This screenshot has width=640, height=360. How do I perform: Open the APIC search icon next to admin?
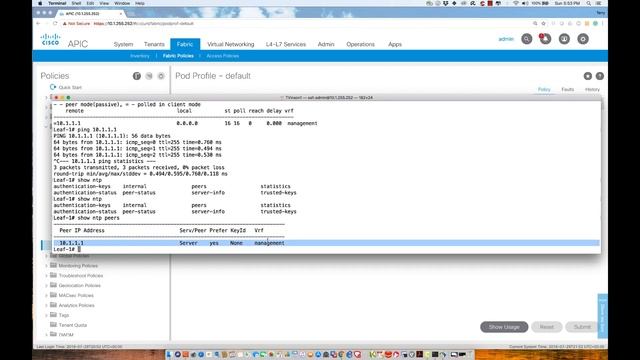tap(527, 39)
